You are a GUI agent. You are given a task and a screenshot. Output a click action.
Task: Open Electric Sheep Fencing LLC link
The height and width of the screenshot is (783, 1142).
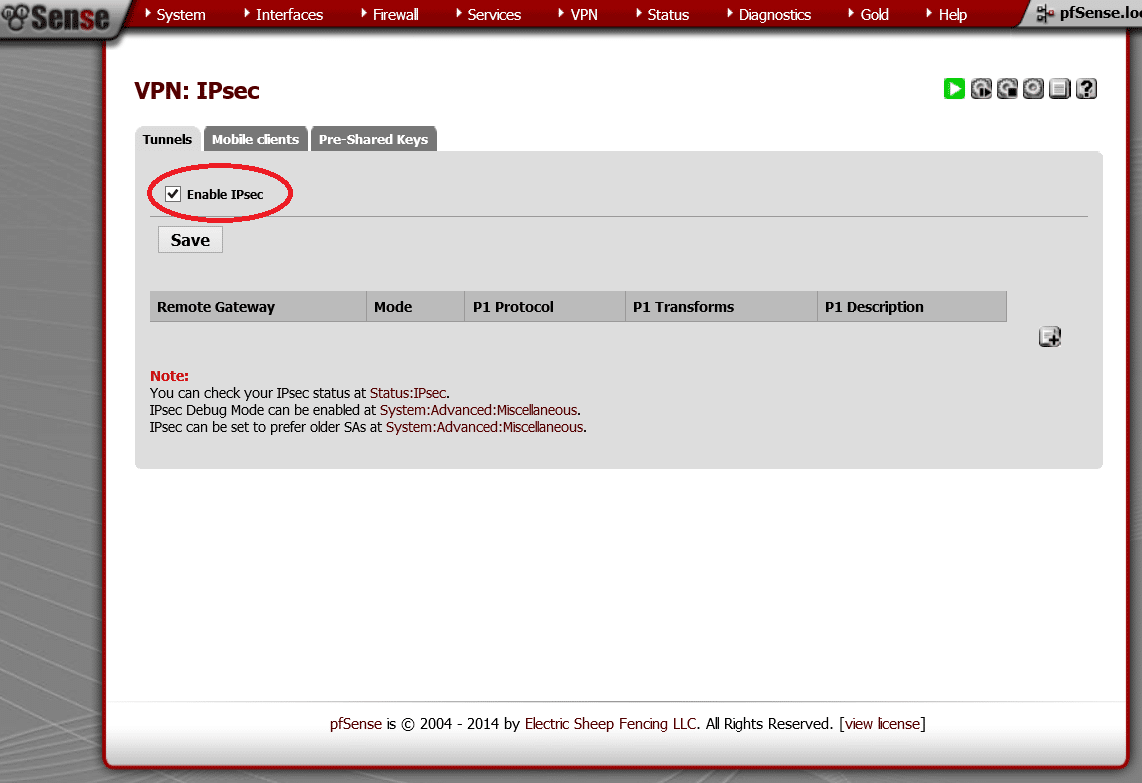click(x=610, y=724)
